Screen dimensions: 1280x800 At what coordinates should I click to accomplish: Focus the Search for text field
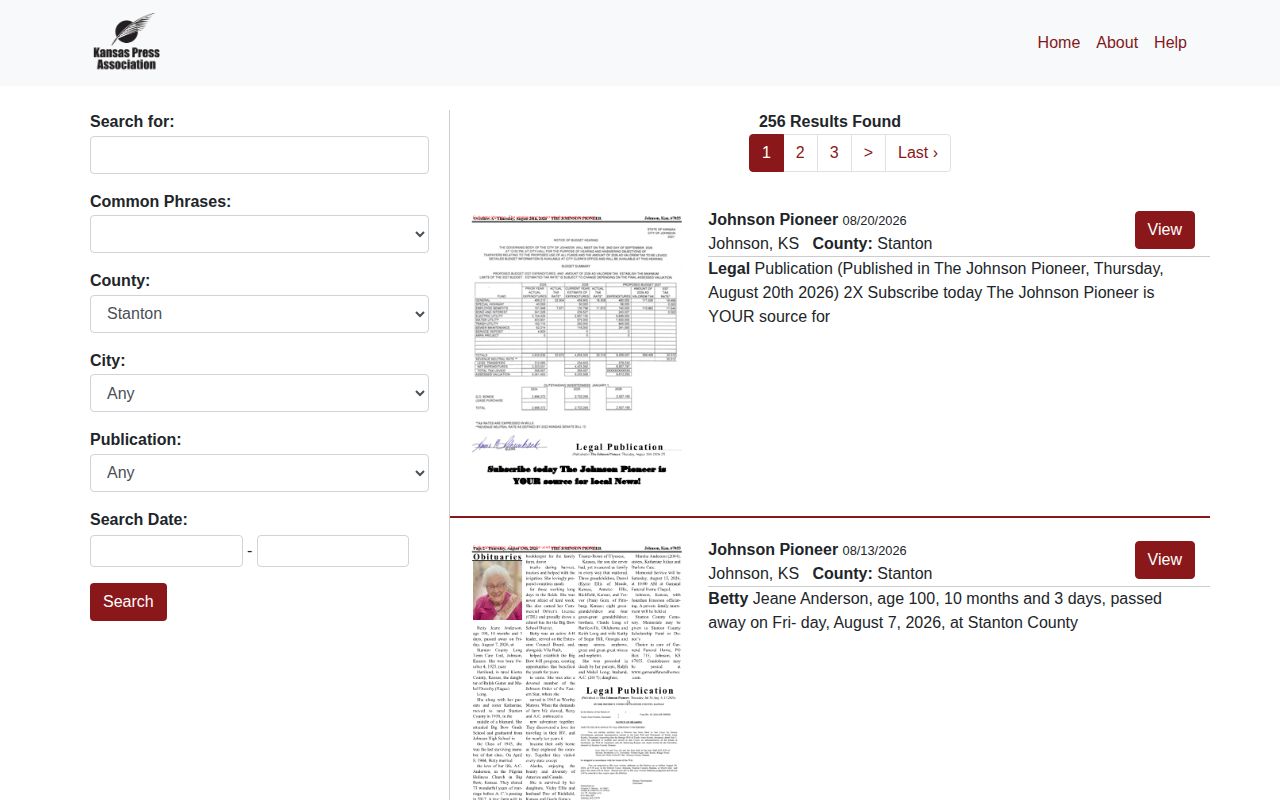(x=259, y=155)
